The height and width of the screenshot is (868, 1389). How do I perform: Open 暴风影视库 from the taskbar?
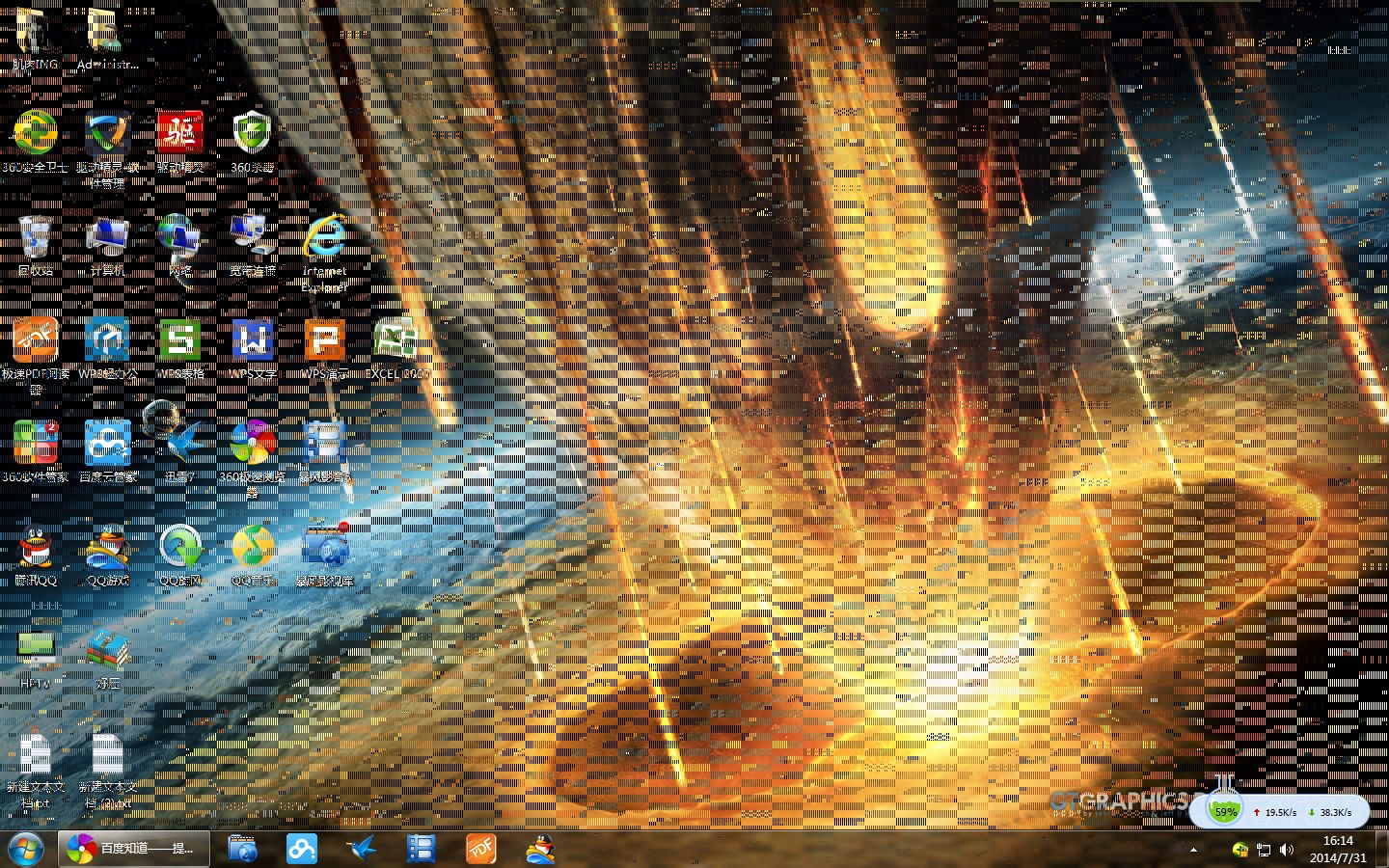pos(242,849)
